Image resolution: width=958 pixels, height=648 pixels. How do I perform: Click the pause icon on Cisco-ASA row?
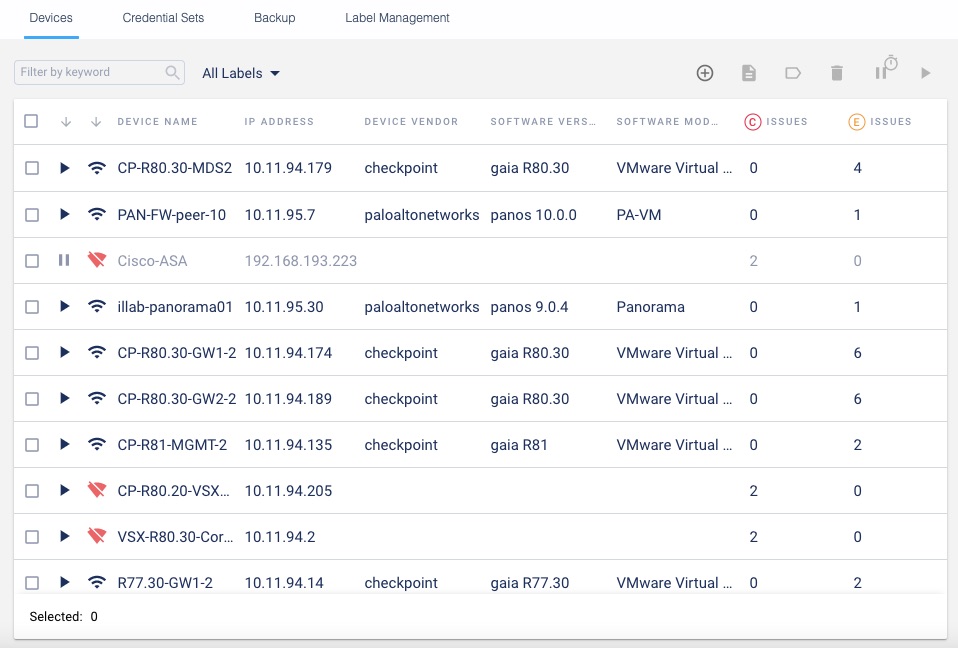point(64,261)
